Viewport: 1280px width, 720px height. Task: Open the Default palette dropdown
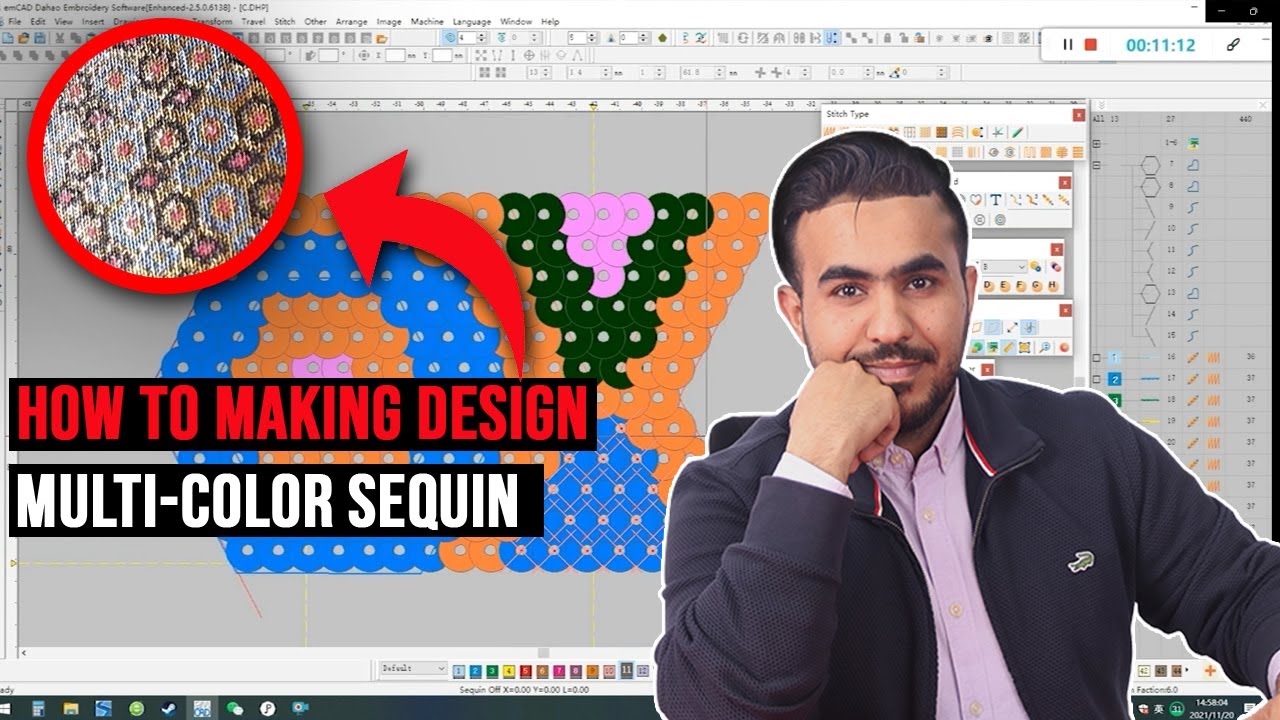(414, 668)
